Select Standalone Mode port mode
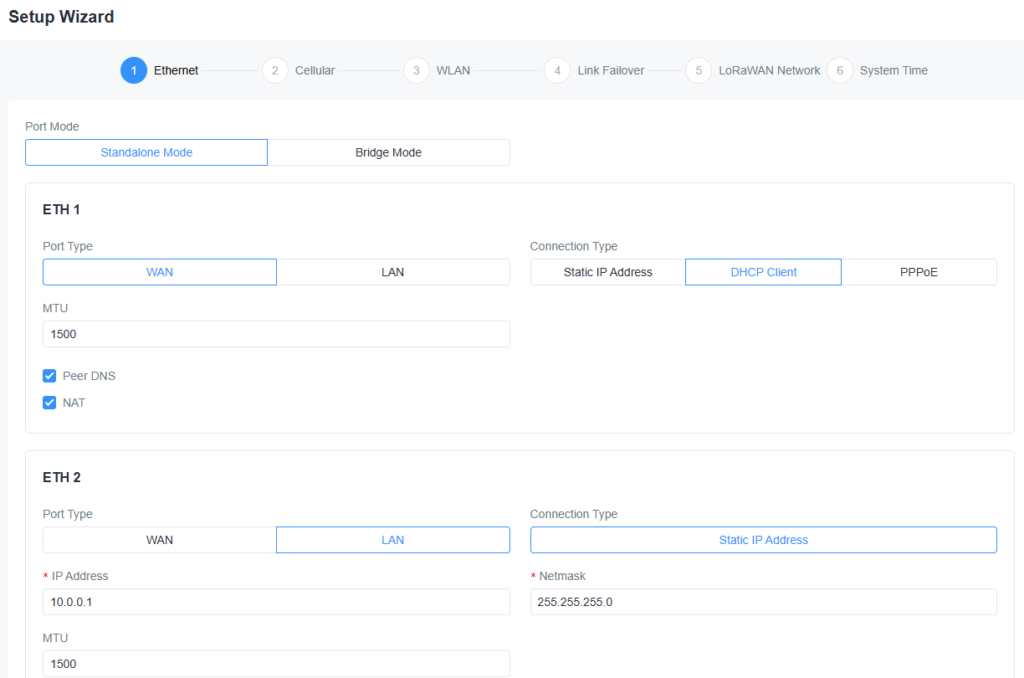The height and width of the screenshot is (678, 1024). [x=146, y=152]
